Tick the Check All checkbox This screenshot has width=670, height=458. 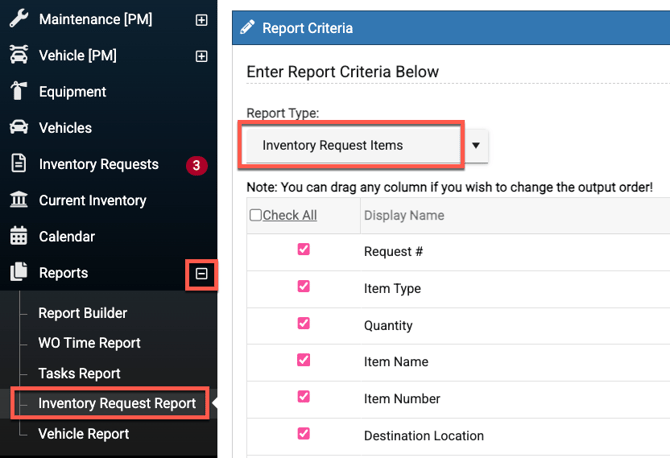tap(255, 215)
